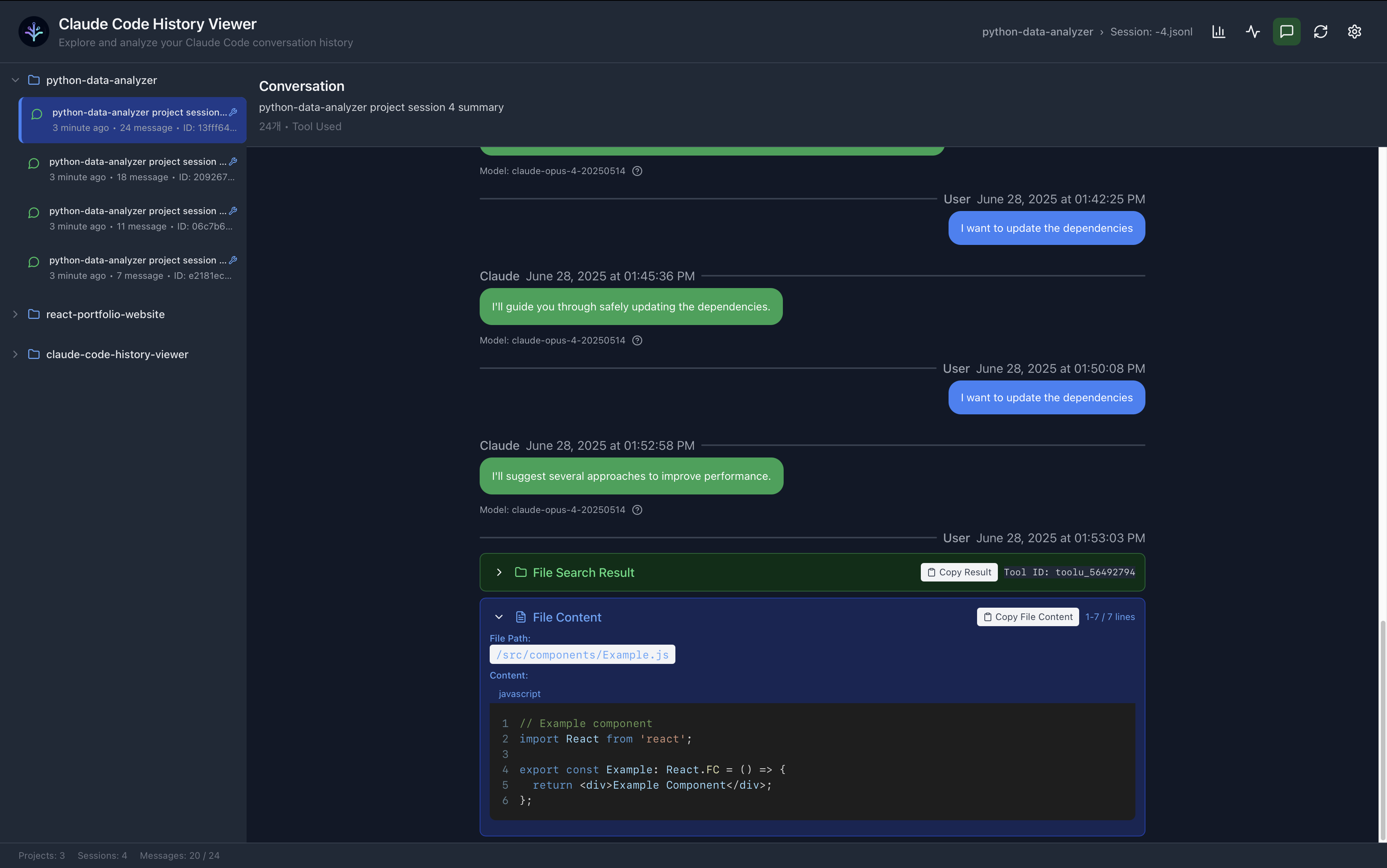This screenshot has height=868, width=1387.
Task: Expand the File Search Result panel
Action: (x=499, y=572)
